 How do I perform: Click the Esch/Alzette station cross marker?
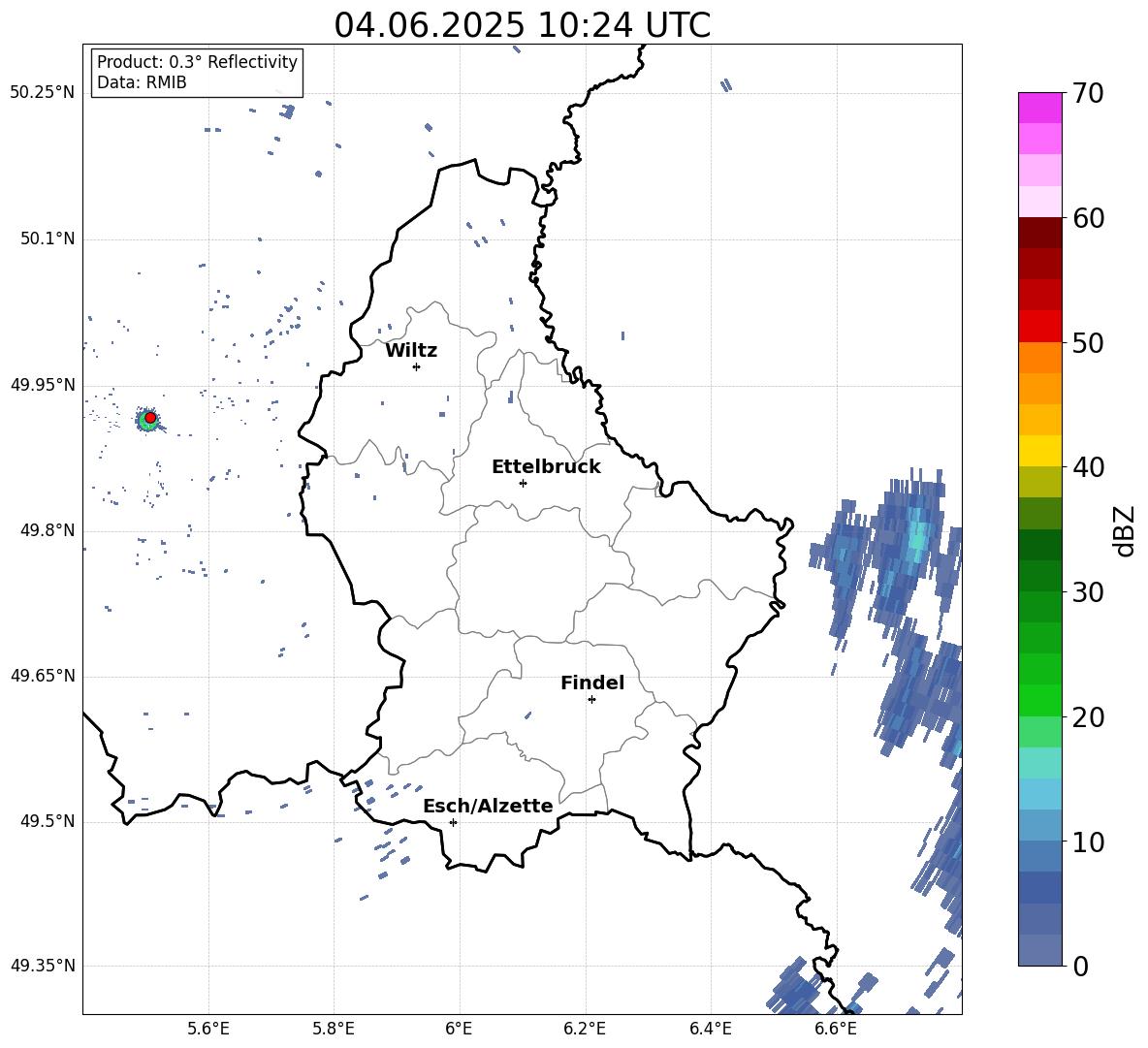pos(453,822)
